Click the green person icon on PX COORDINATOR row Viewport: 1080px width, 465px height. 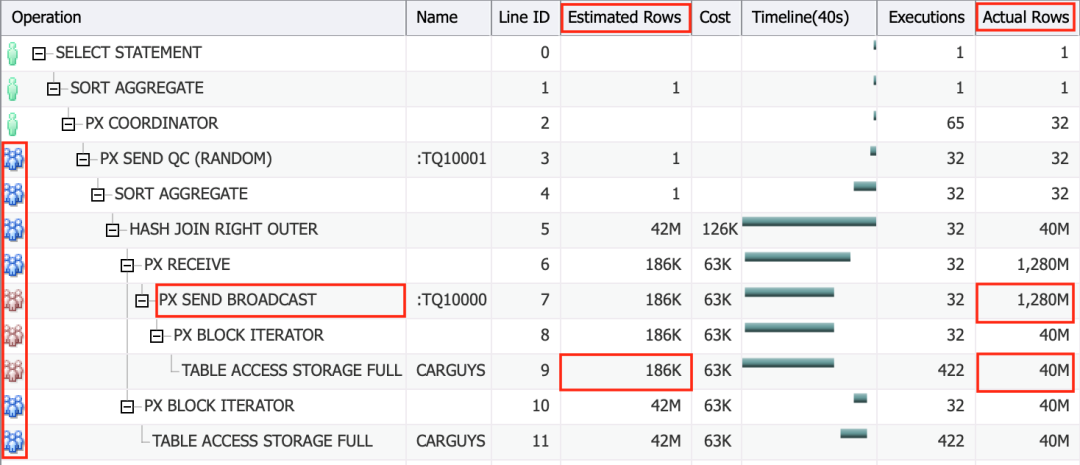(13, 124)
